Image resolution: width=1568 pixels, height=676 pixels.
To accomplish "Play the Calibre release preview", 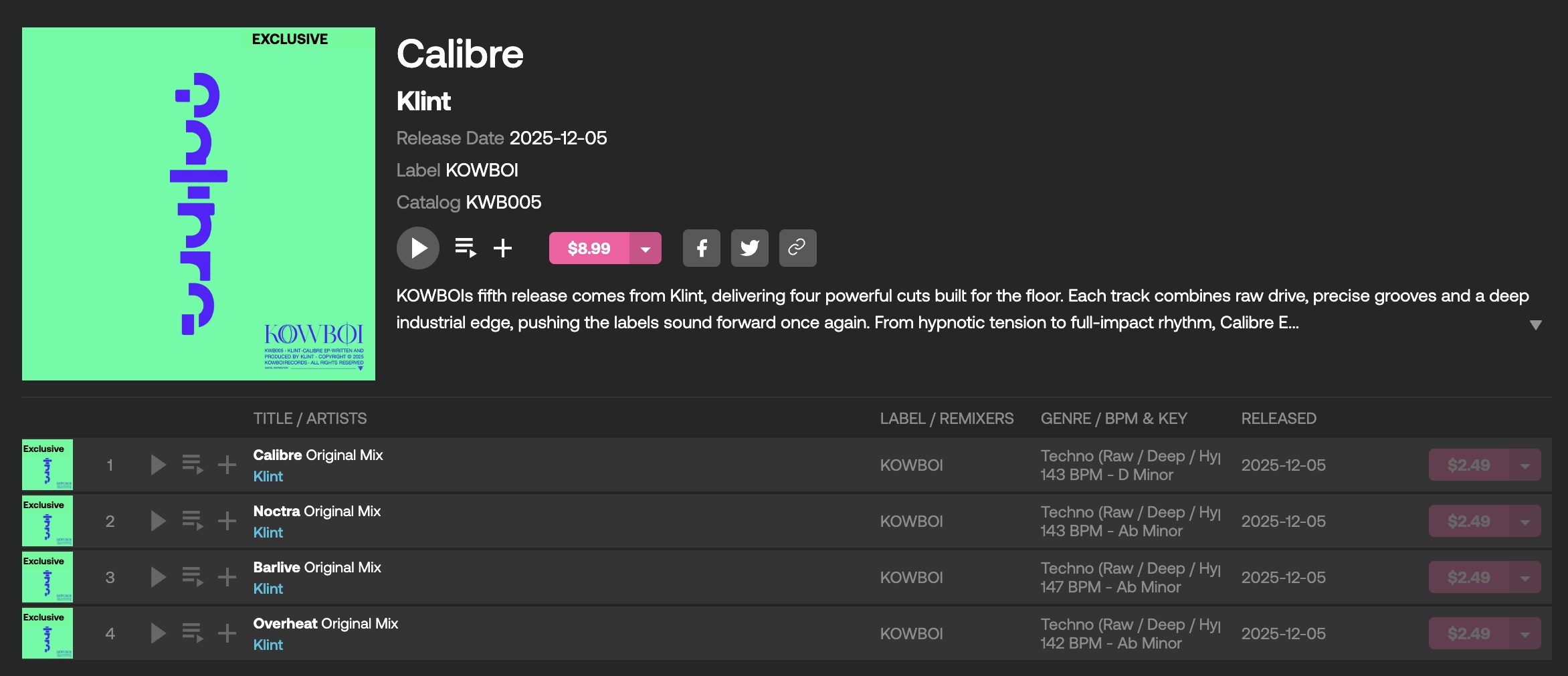I will coord(418,248).
